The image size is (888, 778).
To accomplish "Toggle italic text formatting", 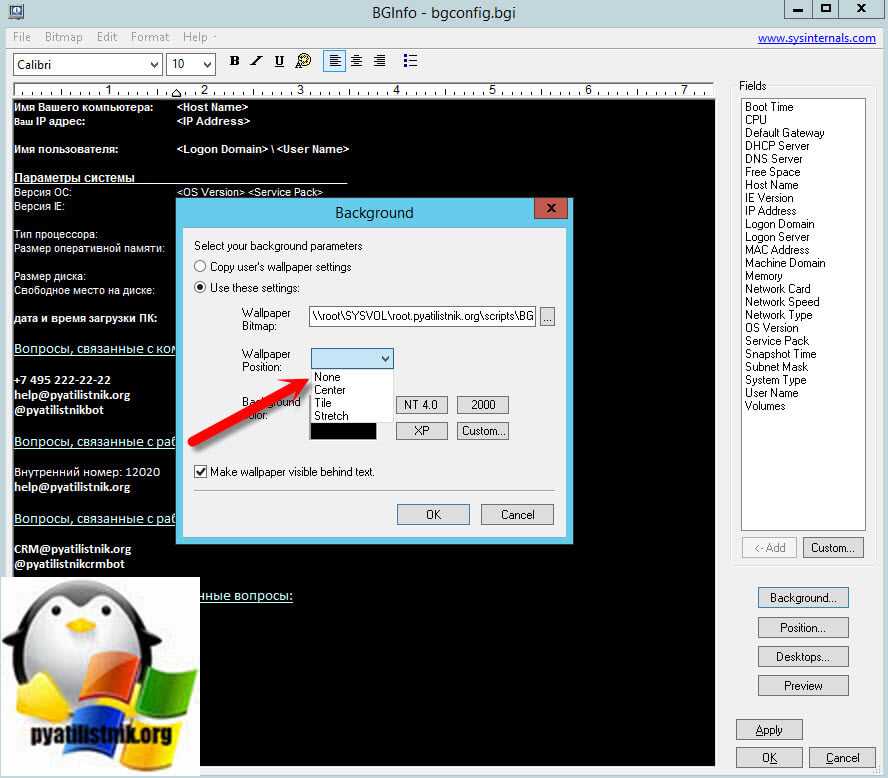I will click(256, 61).
